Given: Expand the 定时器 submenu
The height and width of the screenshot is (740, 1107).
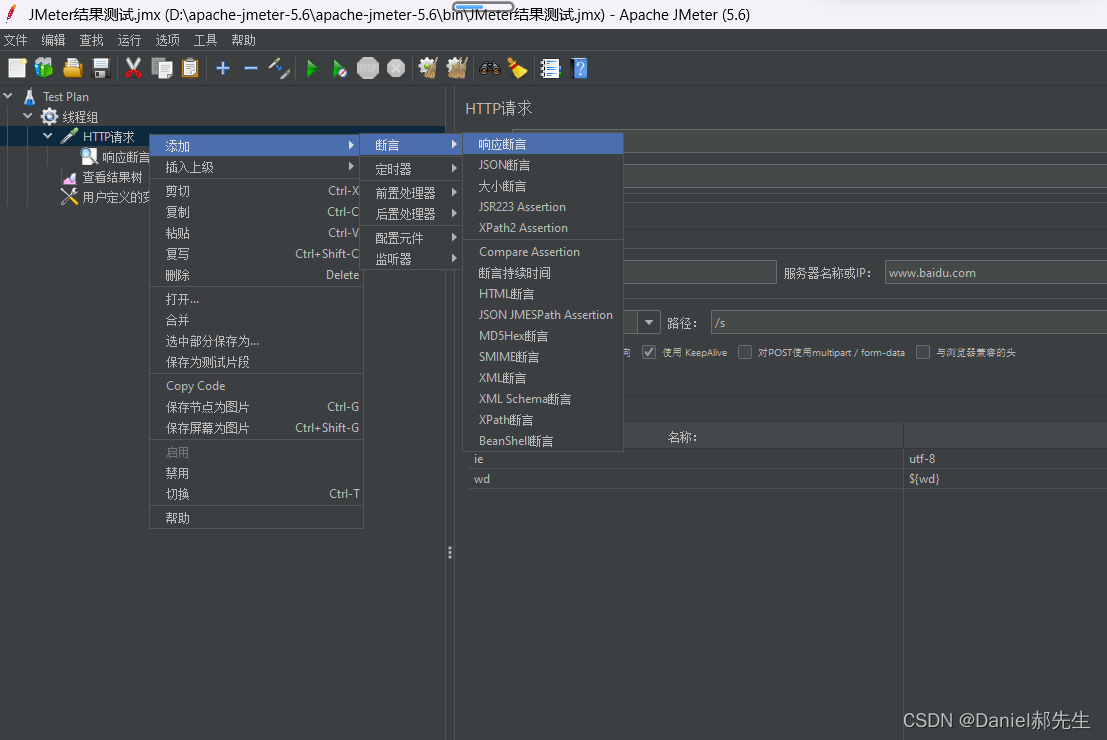Looking at the screenshot, I should coord(411,169).
